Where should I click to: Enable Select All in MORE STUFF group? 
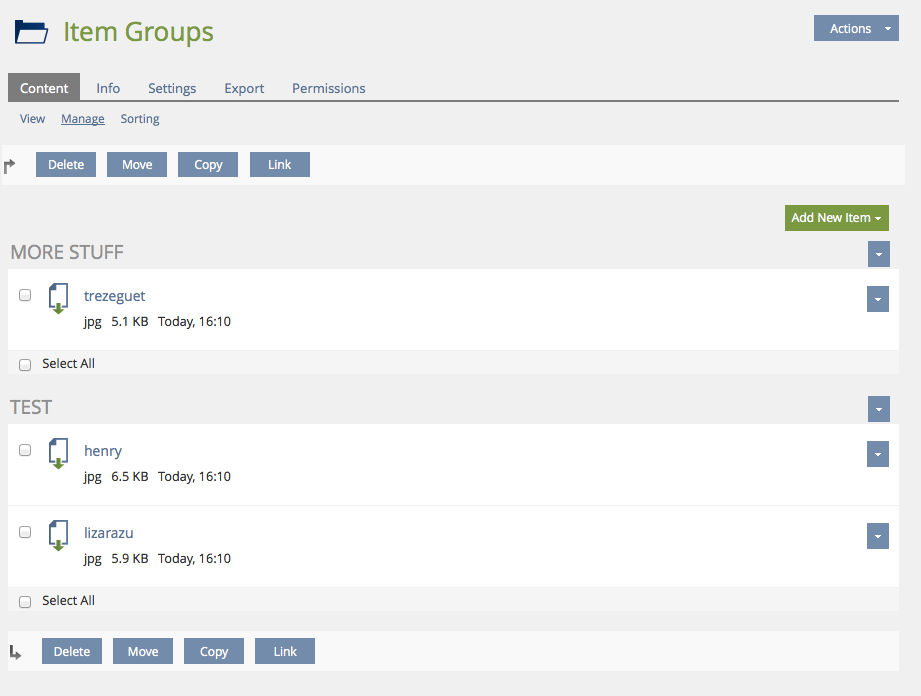click(25, 365)
